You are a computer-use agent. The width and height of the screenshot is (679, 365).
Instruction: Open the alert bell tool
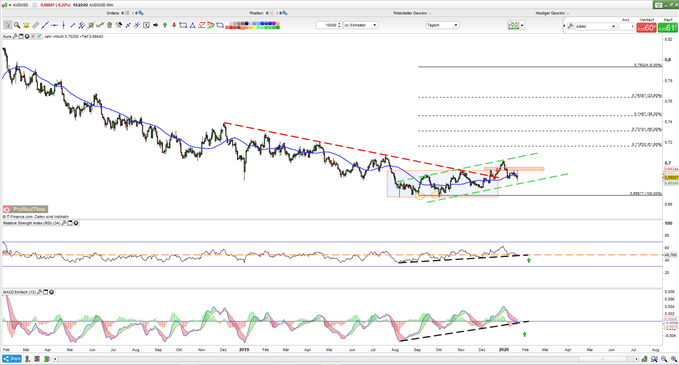pyautogui.click(x=26, y=25)
